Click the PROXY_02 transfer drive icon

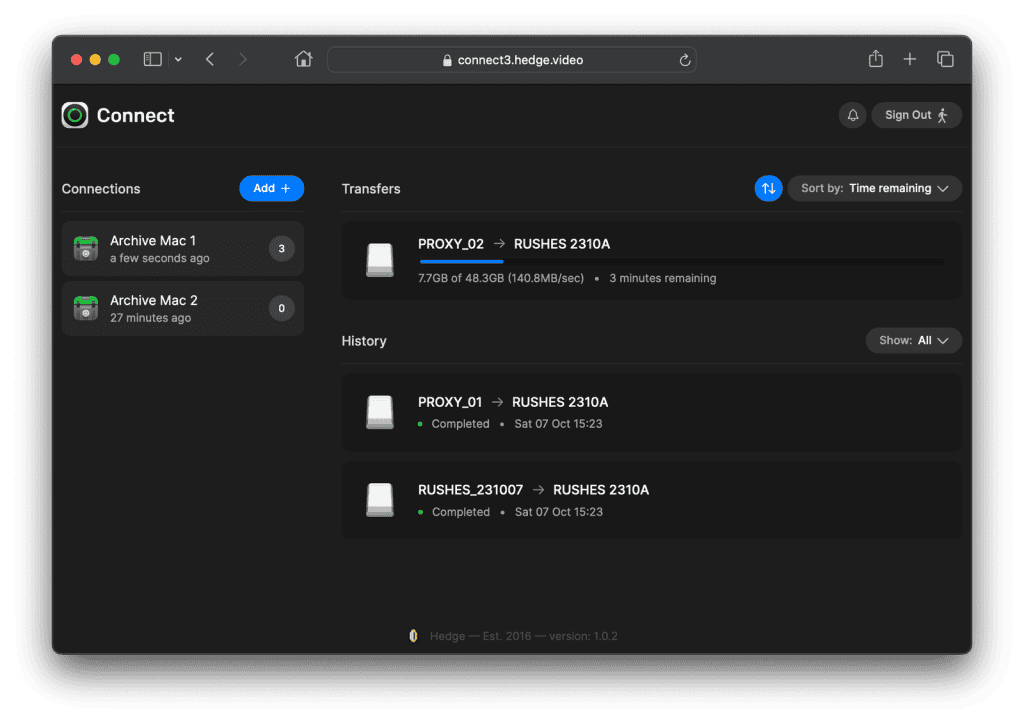coord(380,260)
